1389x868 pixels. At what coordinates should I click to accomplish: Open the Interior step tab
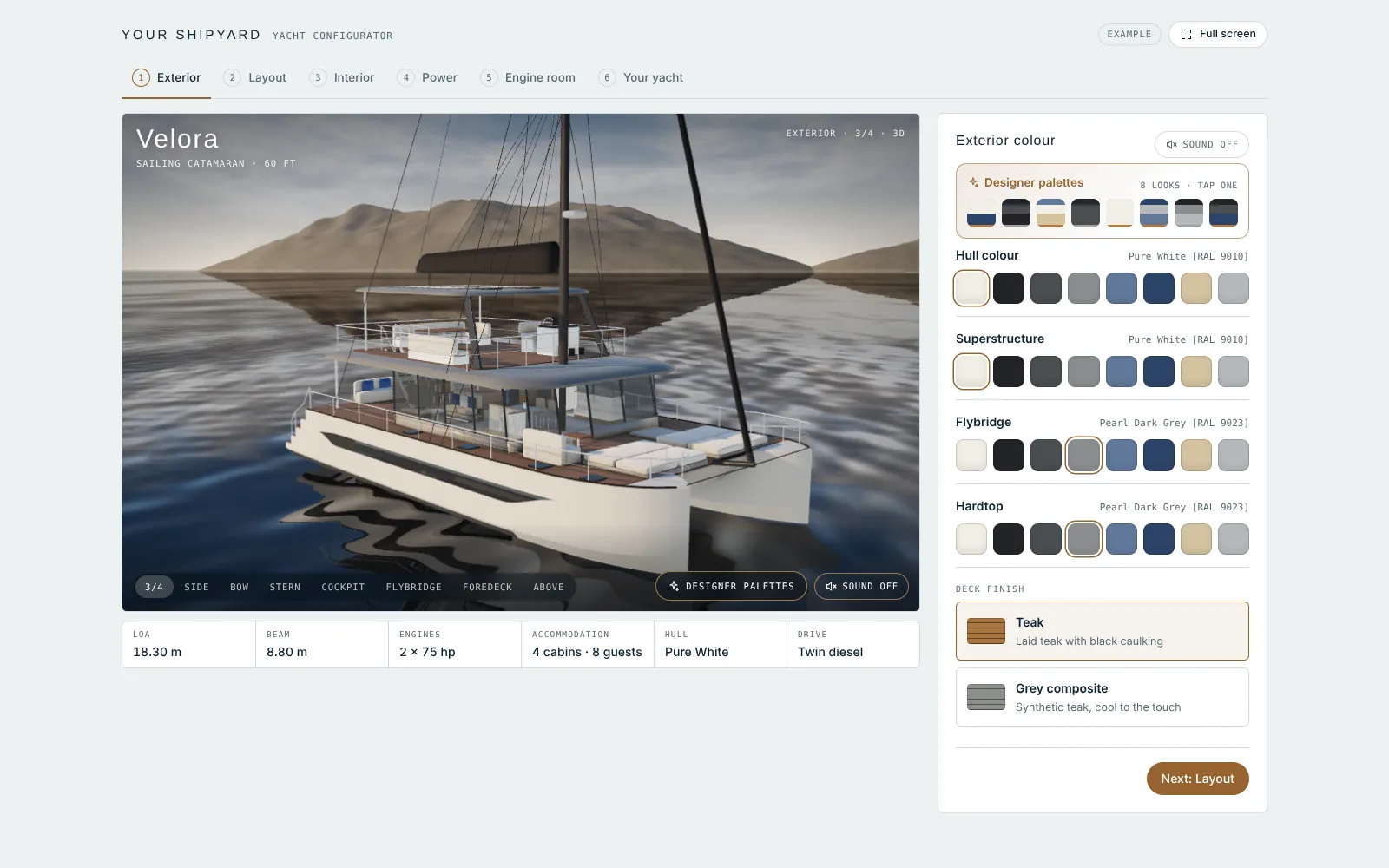pos(342,77)
